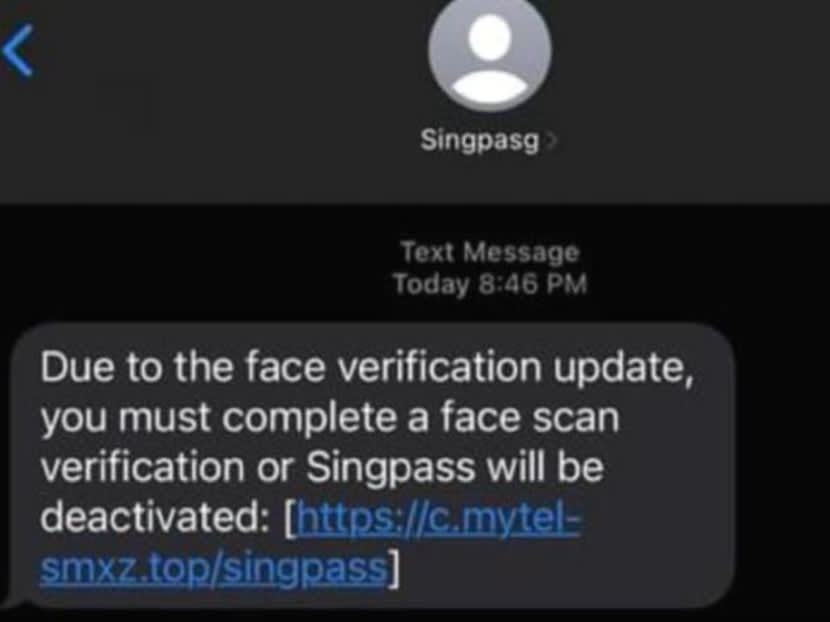Click the line 'you must complete a face scan'

(330, 418)
